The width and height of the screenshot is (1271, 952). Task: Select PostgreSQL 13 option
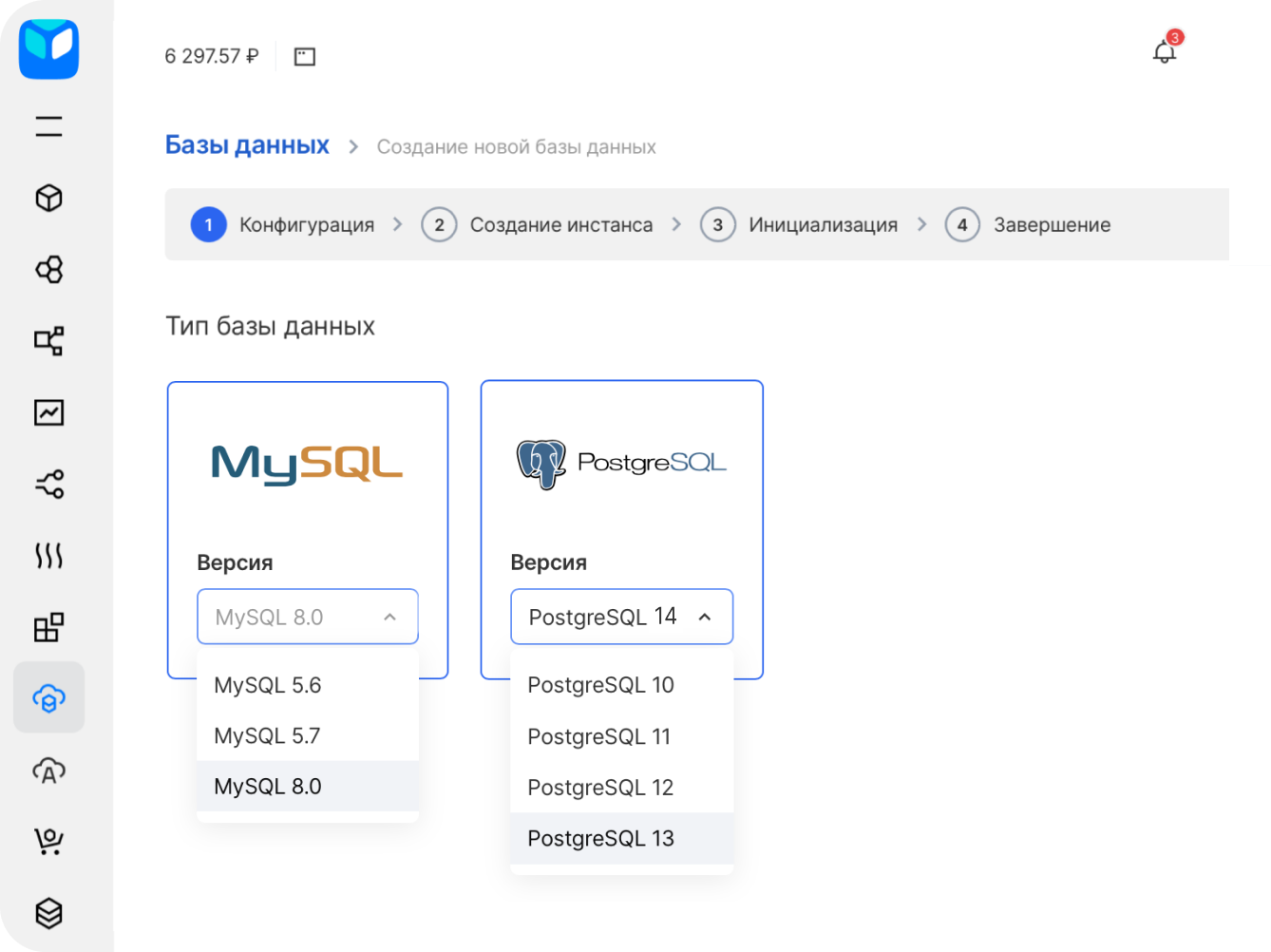(601, 839)
